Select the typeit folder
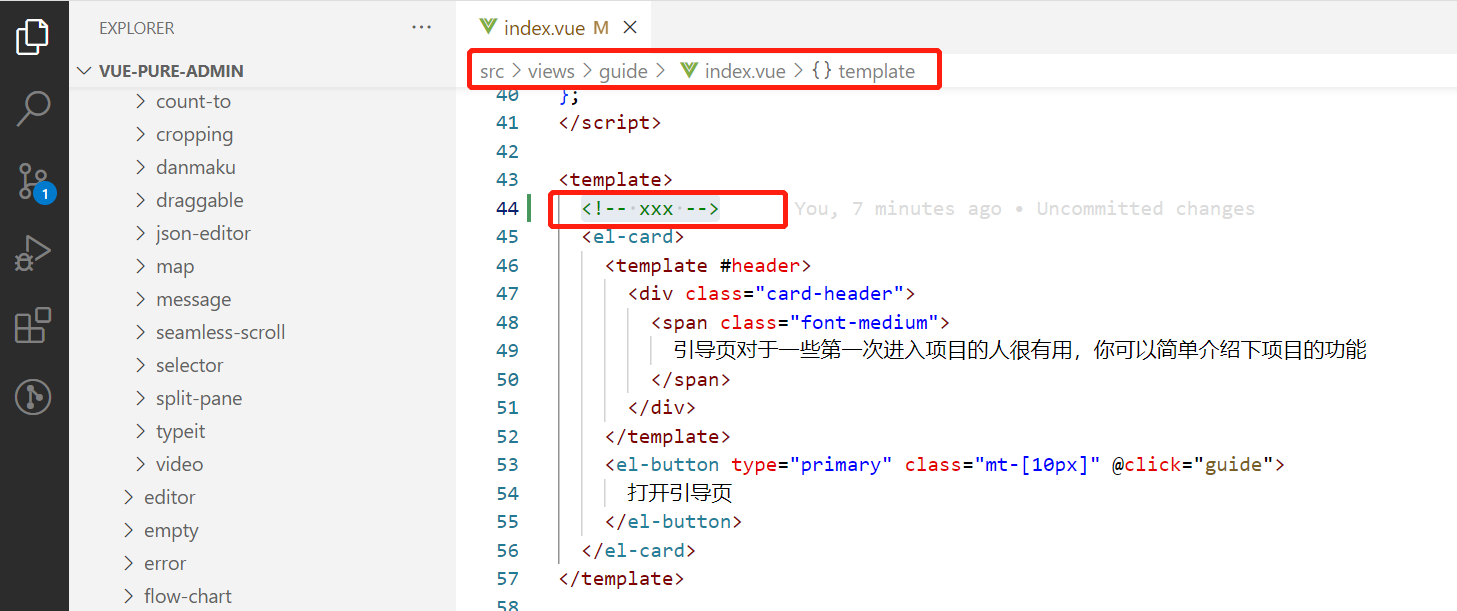Screen dimensions: 1457x611 [180, 431]
